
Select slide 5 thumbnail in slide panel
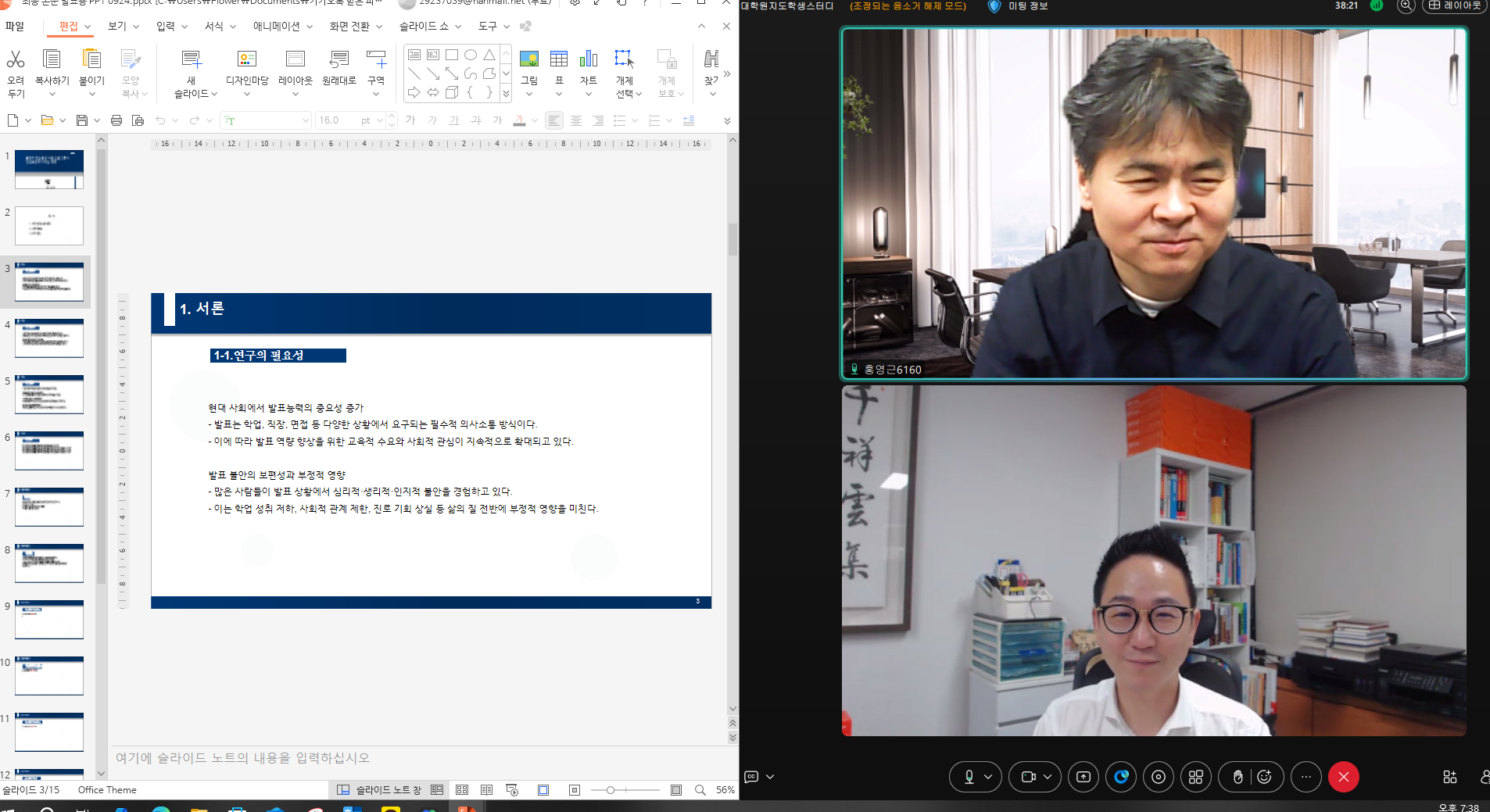[49, 395]
